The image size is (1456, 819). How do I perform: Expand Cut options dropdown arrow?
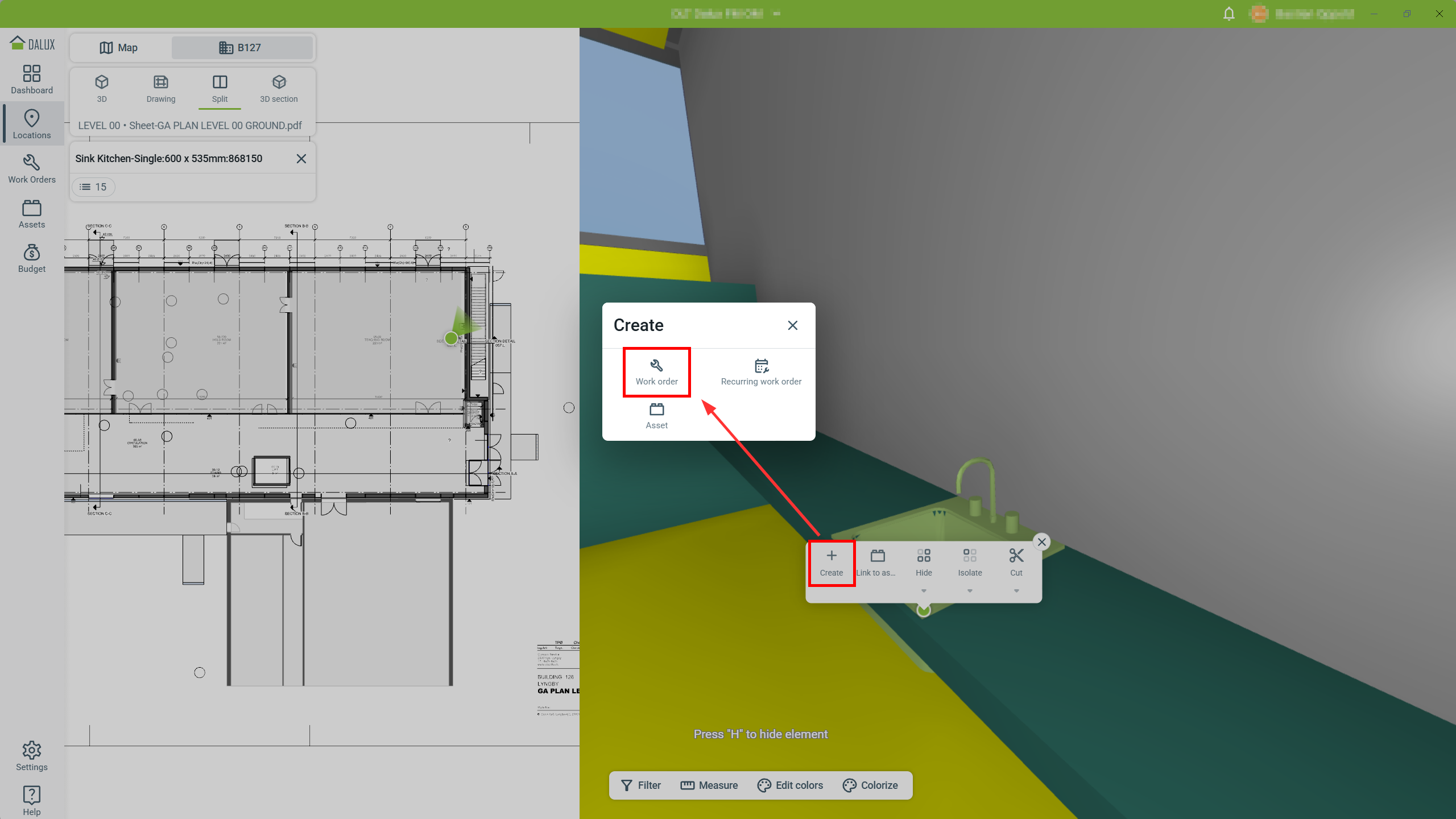[x=1016, y=591]
